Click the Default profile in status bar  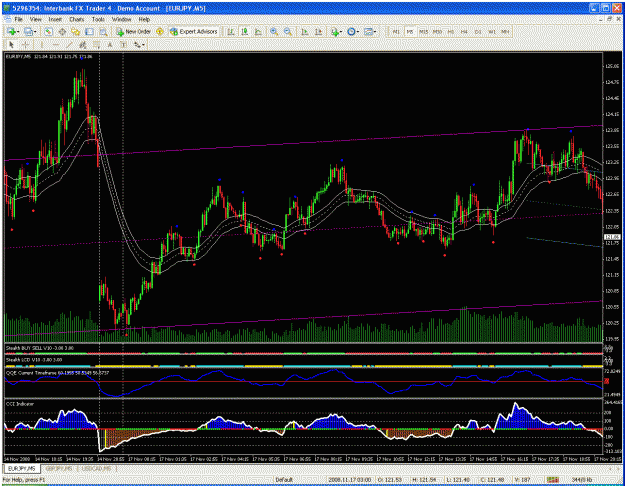point(284,480)
